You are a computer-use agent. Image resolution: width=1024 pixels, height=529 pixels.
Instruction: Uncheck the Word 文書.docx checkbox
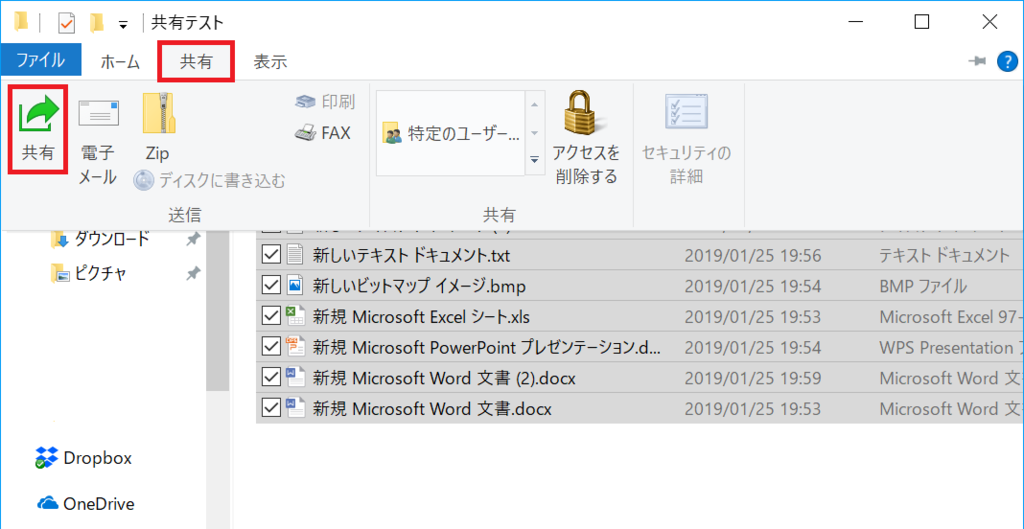270,408
